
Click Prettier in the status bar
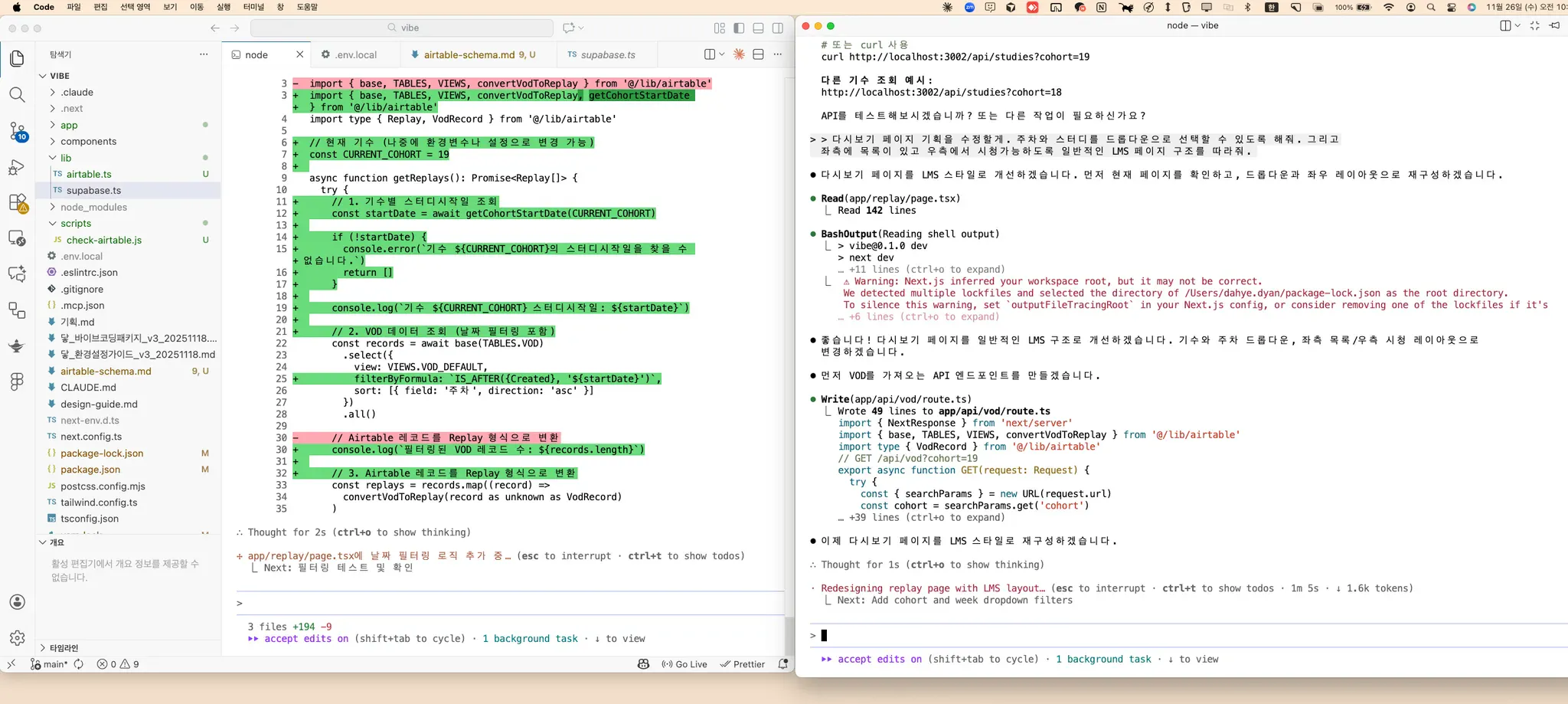pyautogui.click(x=742, y=664)
